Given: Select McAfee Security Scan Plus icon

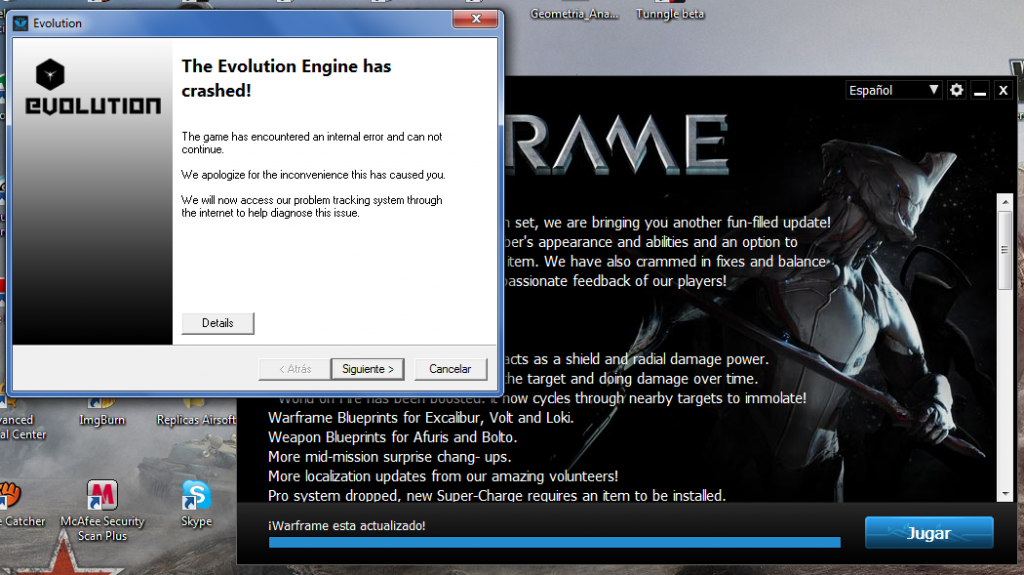Looking at the screenshot, I should coord(102,511).
